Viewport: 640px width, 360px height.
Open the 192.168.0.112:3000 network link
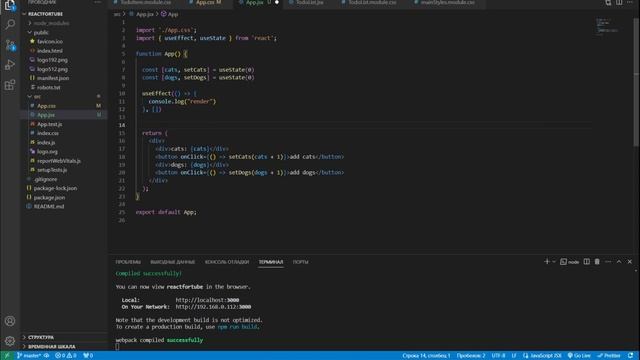[213, 307]
